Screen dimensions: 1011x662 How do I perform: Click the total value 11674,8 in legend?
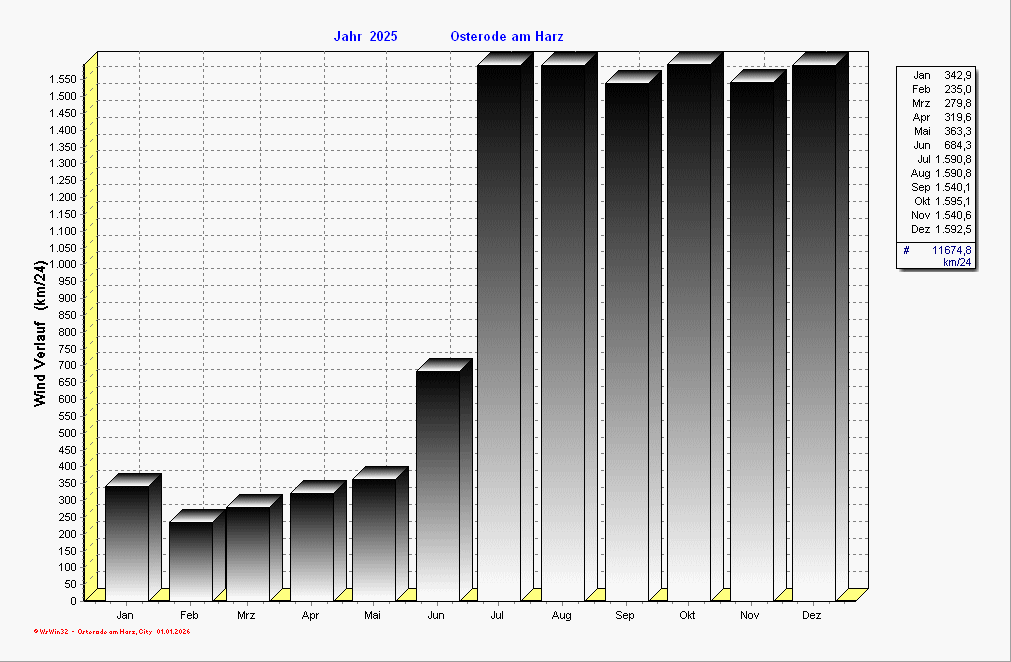click(x=951, y=250)
